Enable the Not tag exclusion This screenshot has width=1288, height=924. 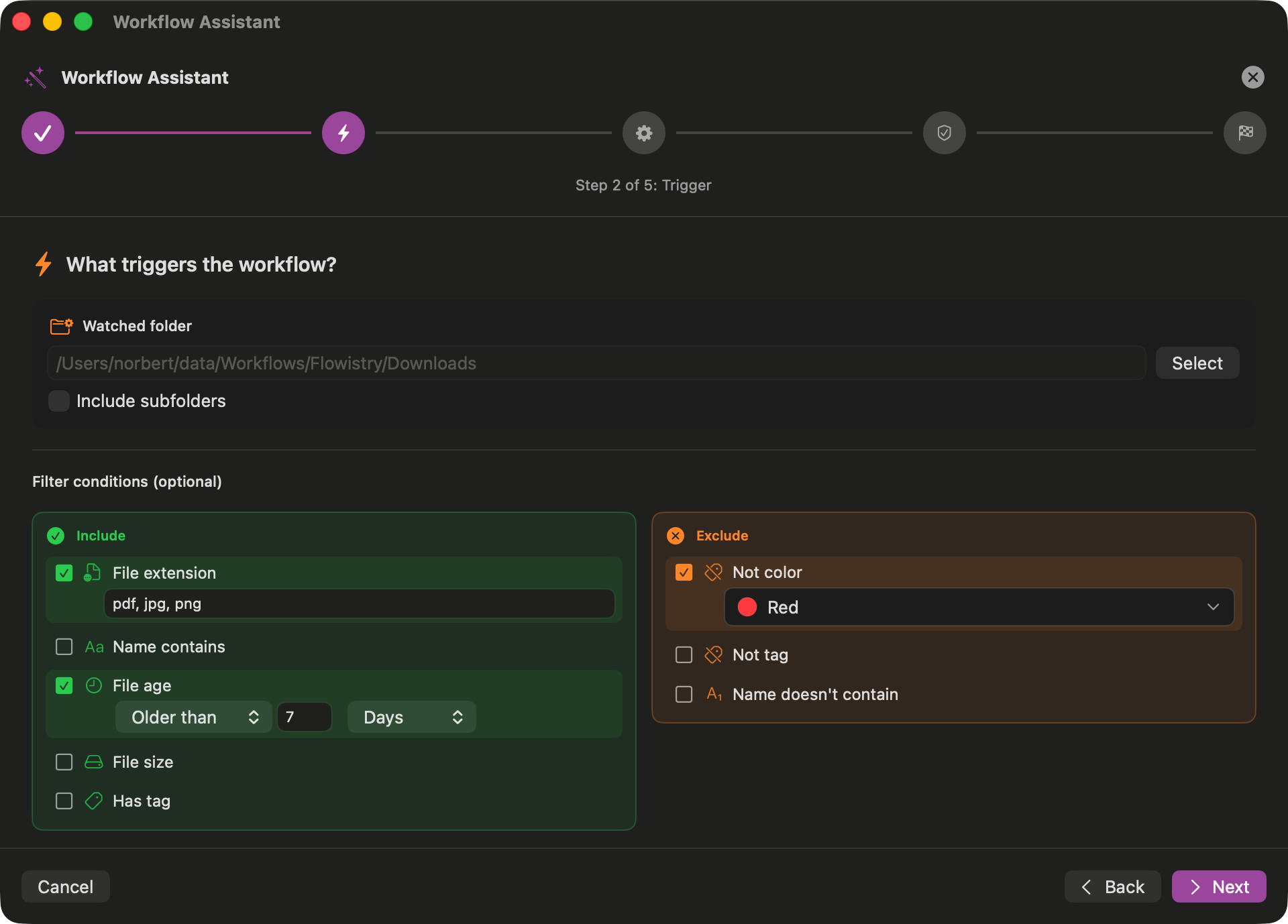684,654
